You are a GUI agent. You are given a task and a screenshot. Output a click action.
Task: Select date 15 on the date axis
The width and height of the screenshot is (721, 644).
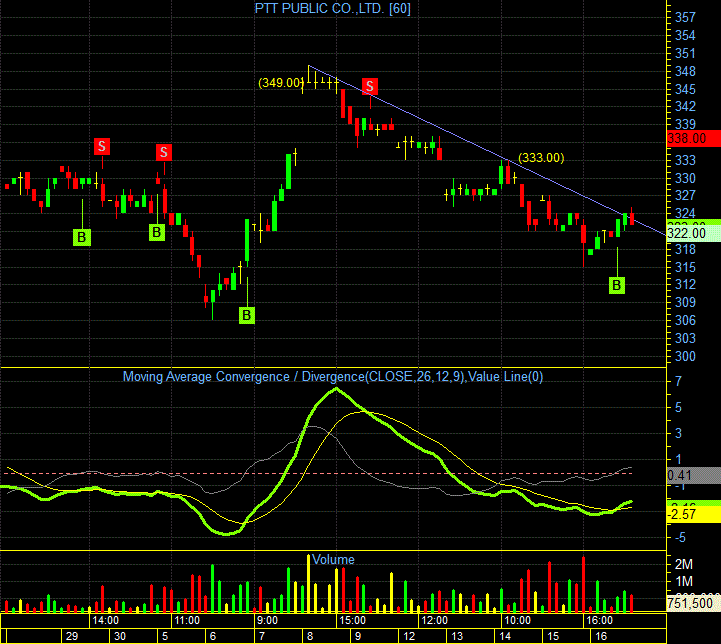point(553,636)
